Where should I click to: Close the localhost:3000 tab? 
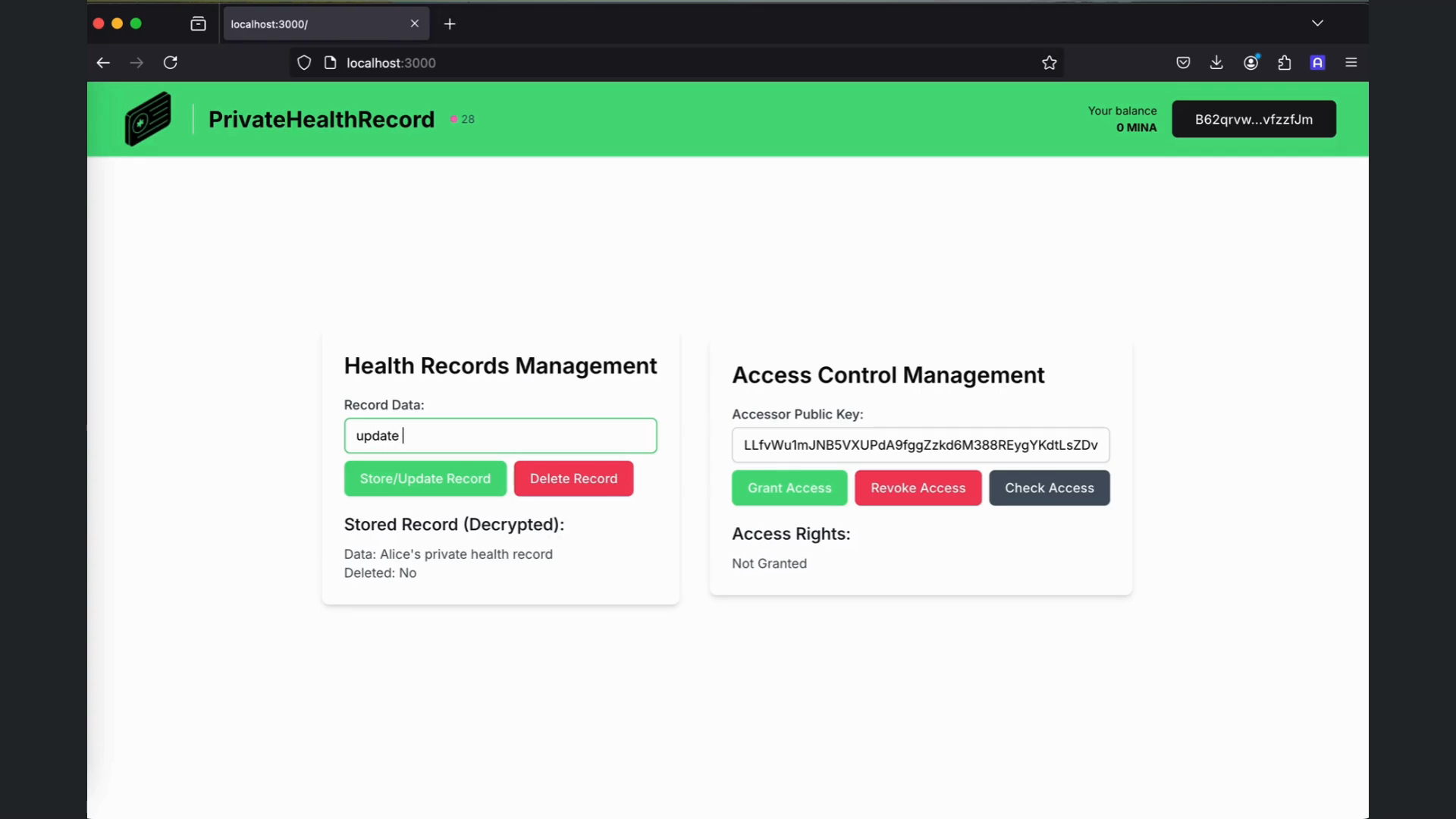coord(415,24)
